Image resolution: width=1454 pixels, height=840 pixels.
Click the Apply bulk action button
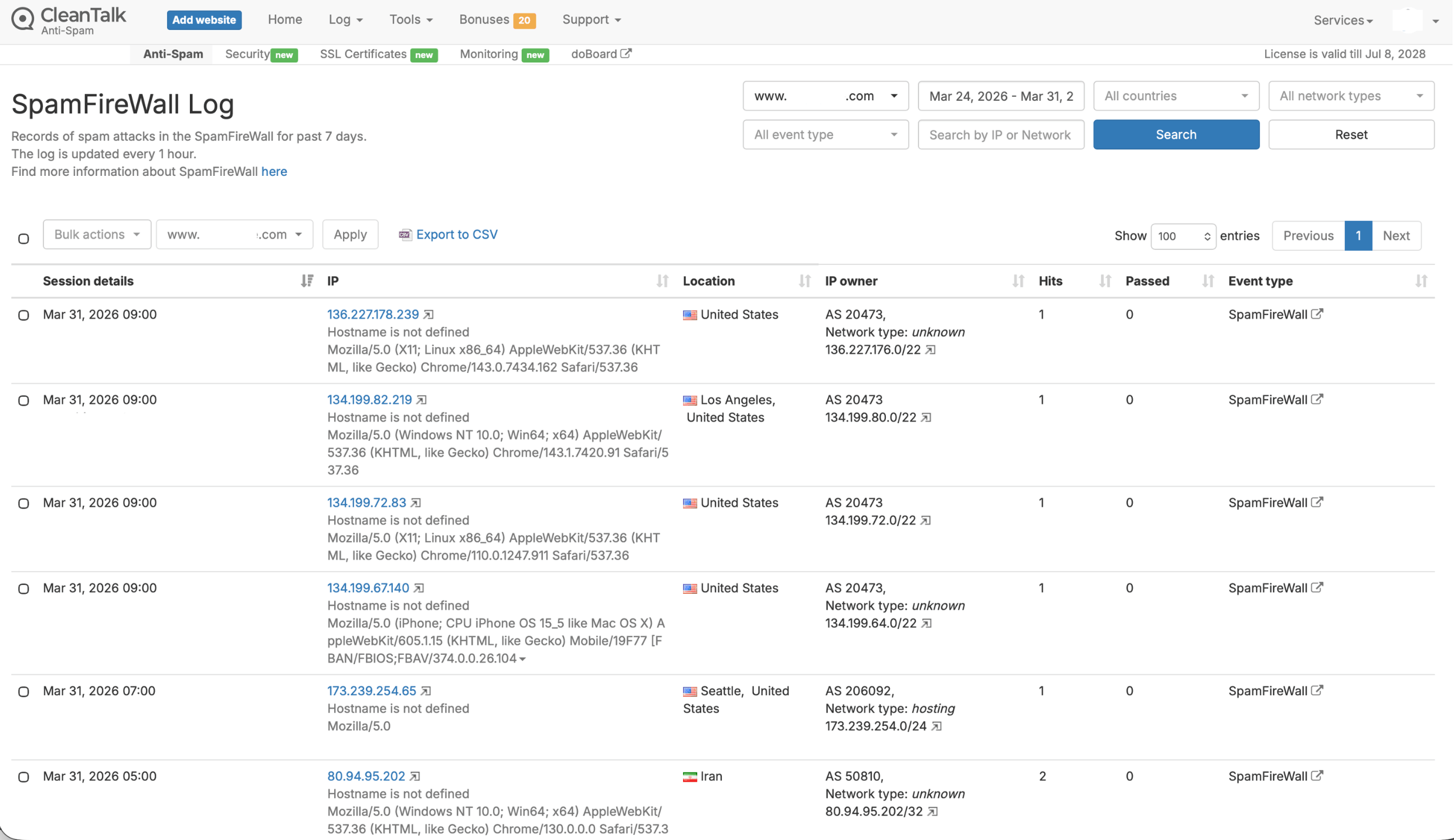[350, 234]
